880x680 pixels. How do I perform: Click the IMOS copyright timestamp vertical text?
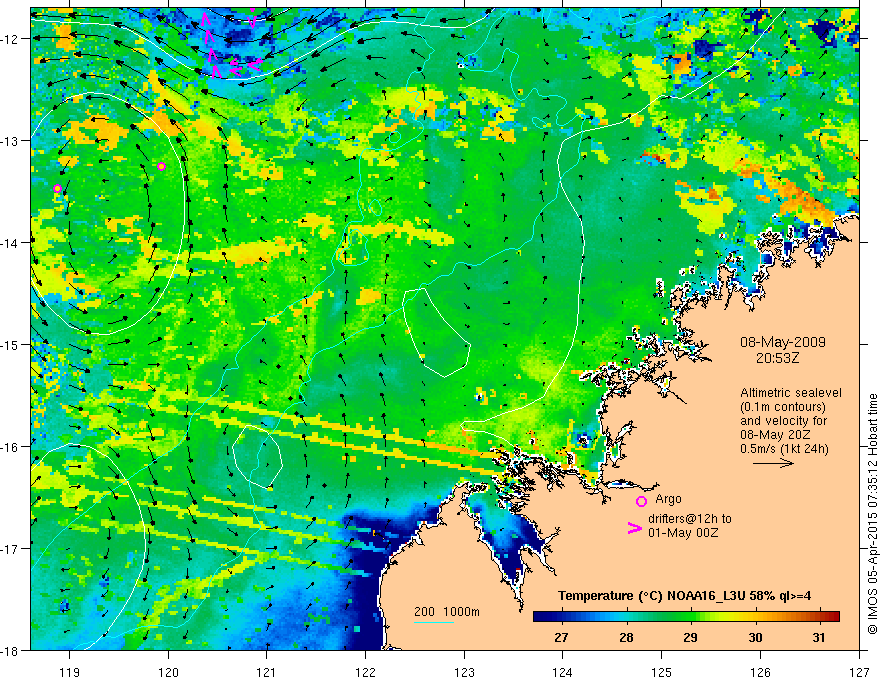coord(872,515)
